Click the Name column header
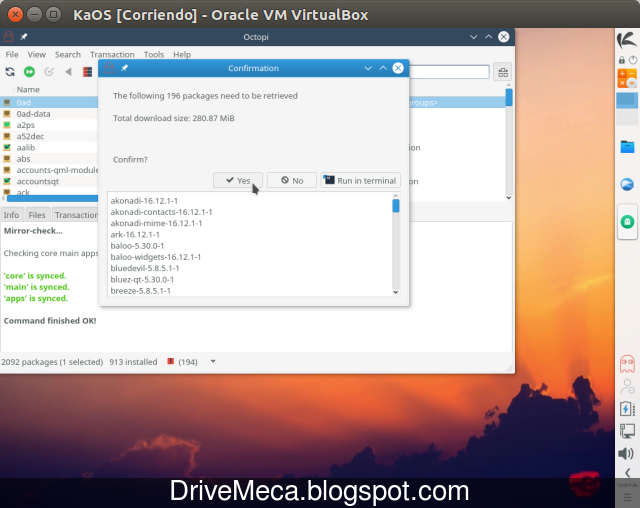Viewport: 640px width, 508px height. 28,89
